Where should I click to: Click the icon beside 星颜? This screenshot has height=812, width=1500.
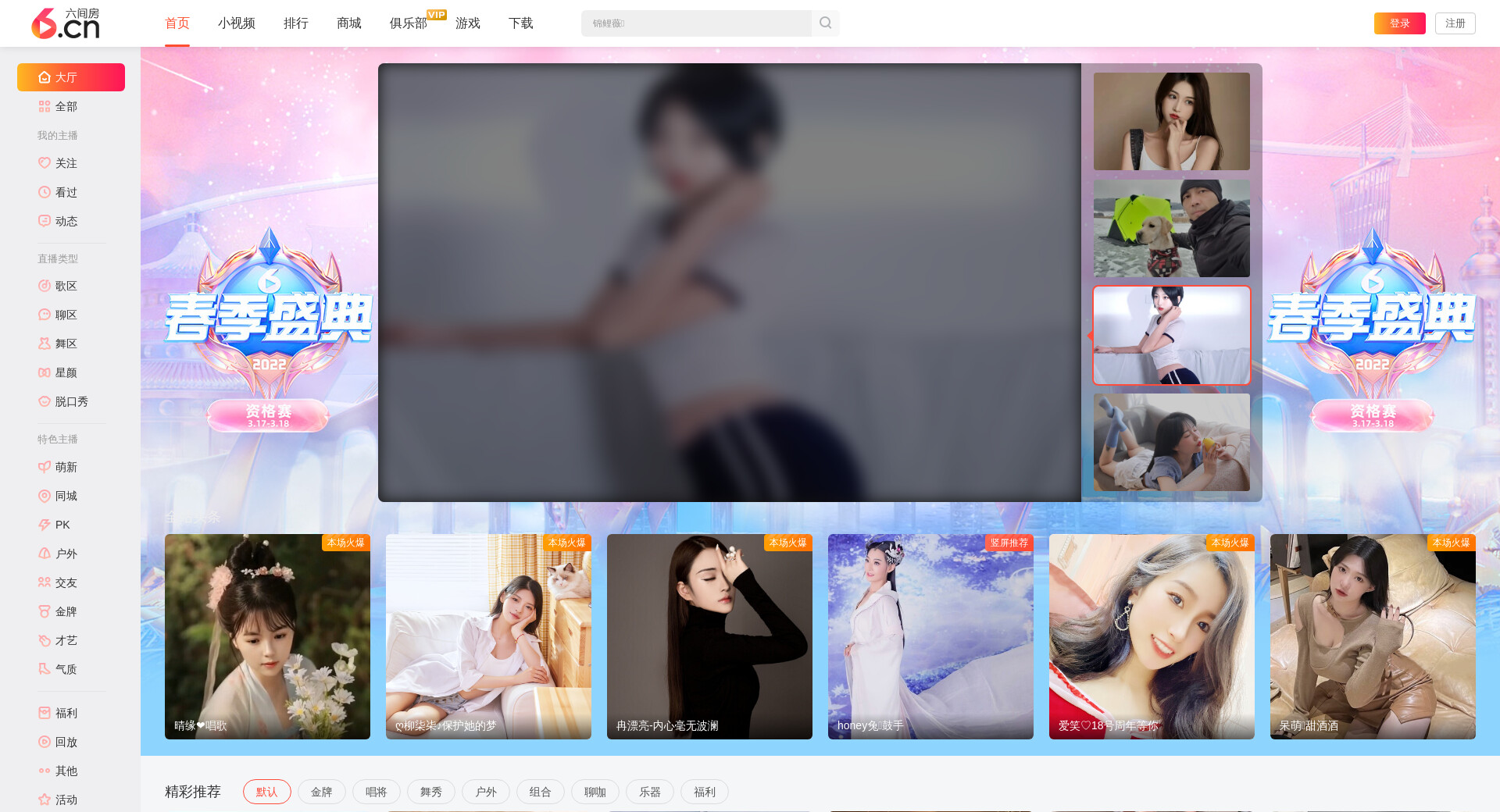(x=45, y=372)
